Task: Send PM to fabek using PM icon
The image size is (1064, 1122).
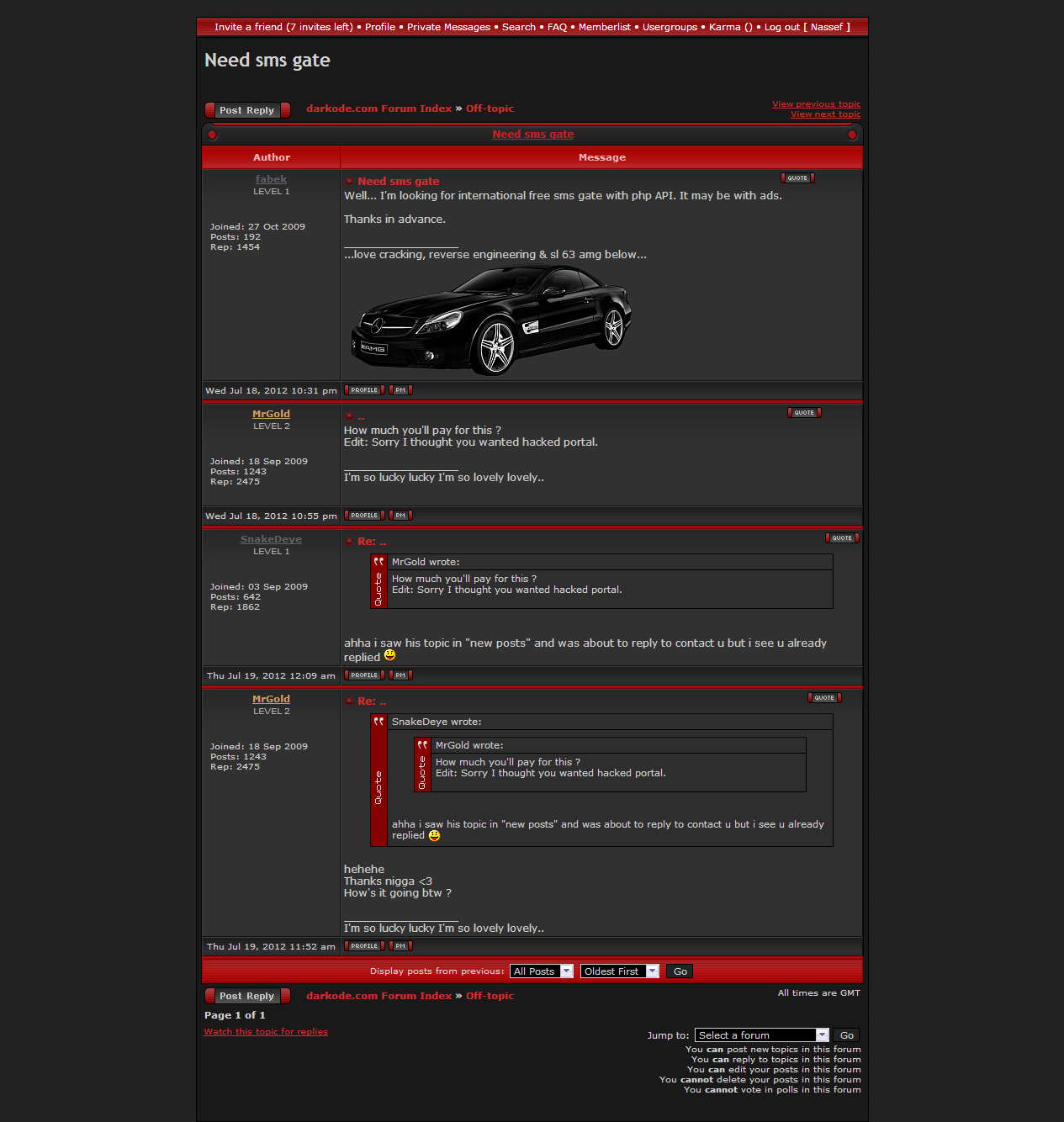Action: click(400, 390)
